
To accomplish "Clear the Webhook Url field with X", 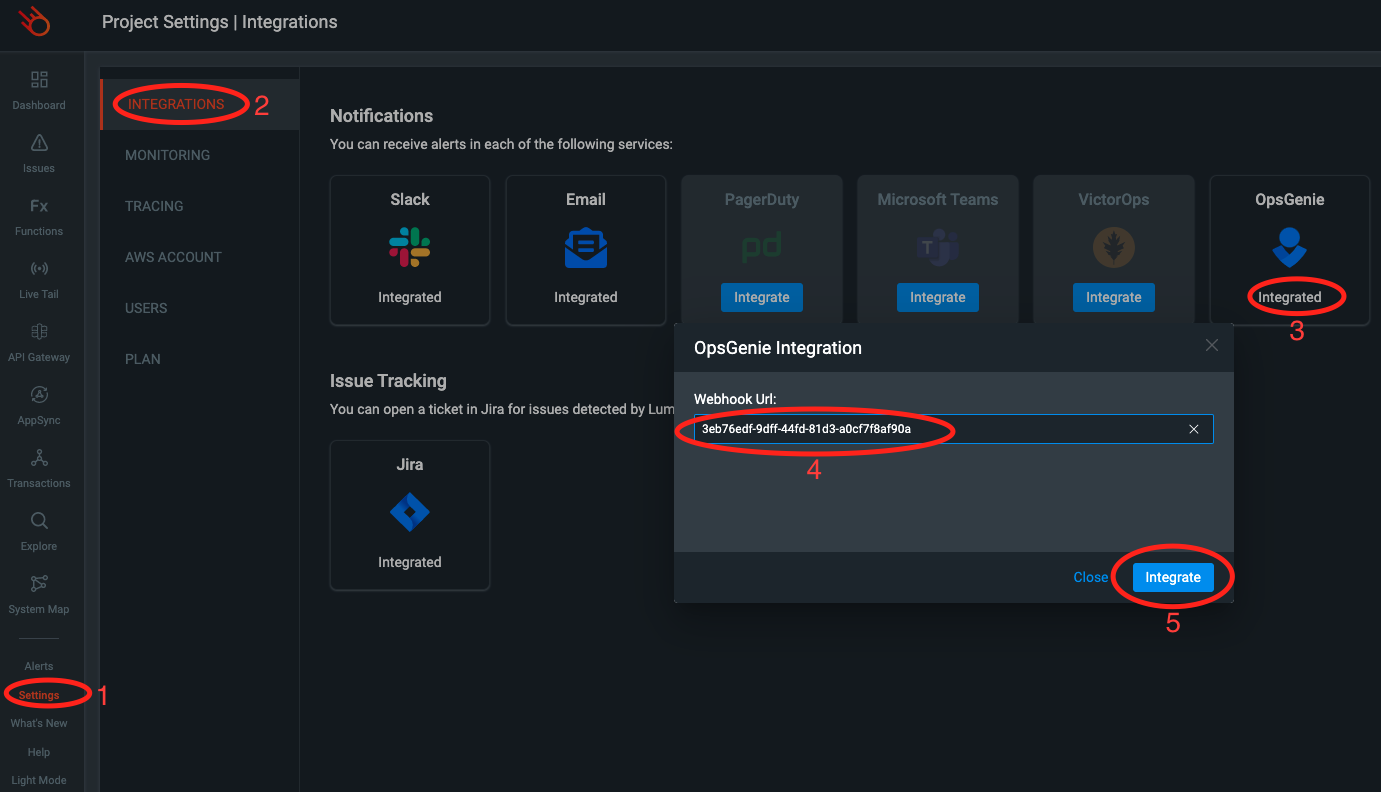I will [1194, 429].
